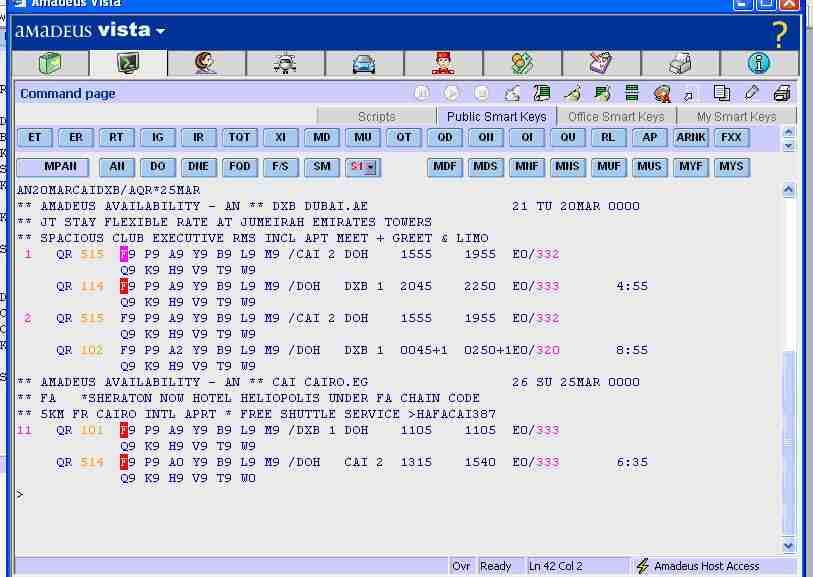Switch to the Scripts tab
The width and height of the screenshot is (813, 577).
tap(376, 116)
